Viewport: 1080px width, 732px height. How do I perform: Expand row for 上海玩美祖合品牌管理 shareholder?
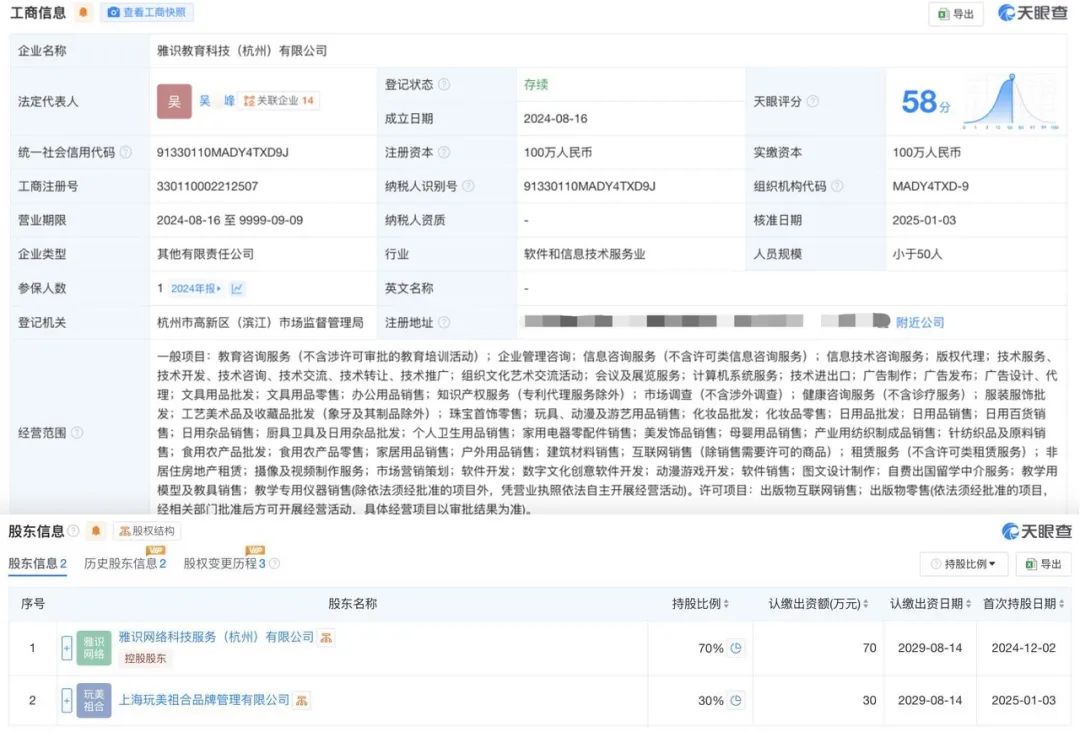point(66,700)
